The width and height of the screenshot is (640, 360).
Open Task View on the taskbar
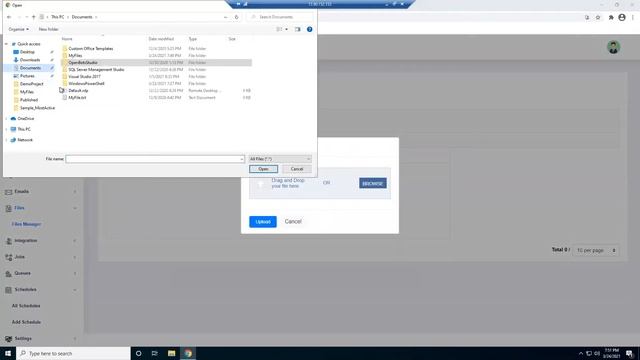[155, 353]
